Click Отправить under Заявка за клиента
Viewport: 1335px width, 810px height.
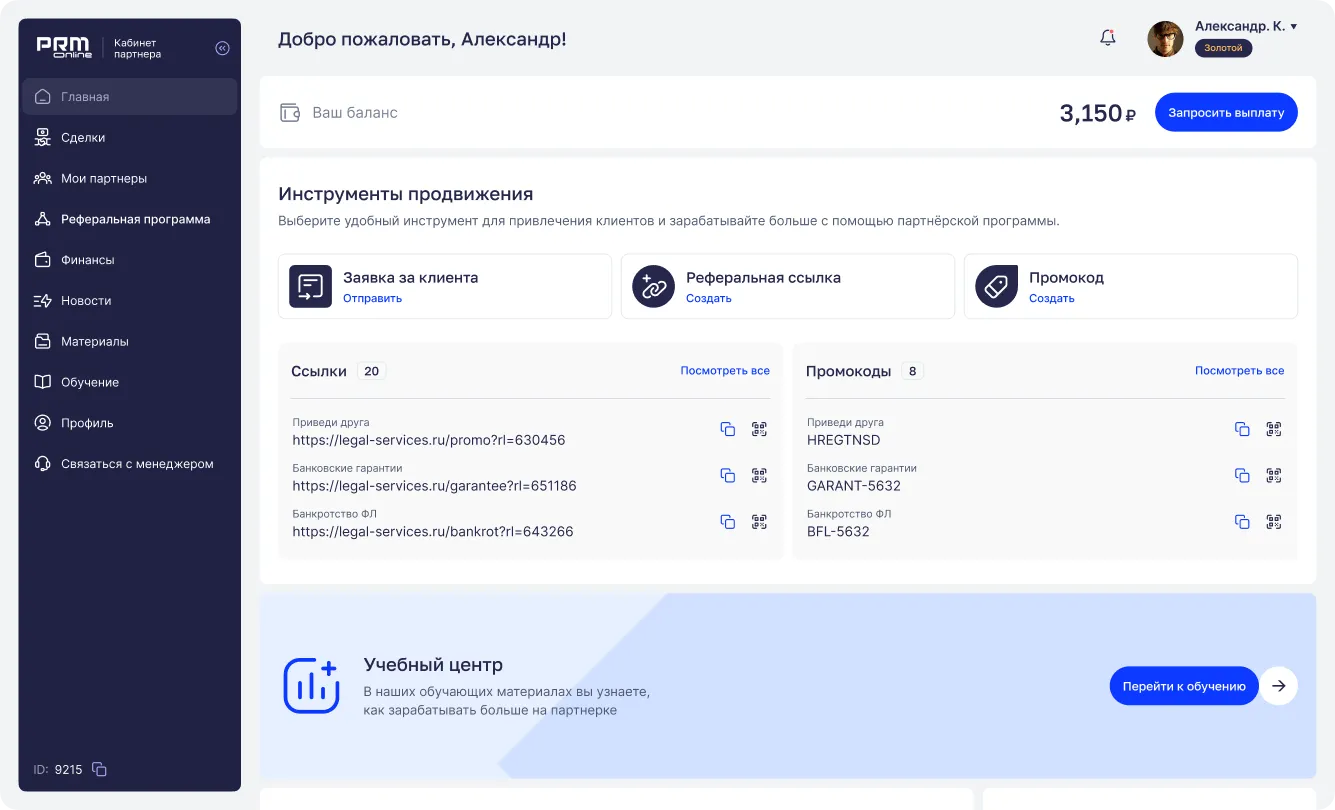pos(372,298)
